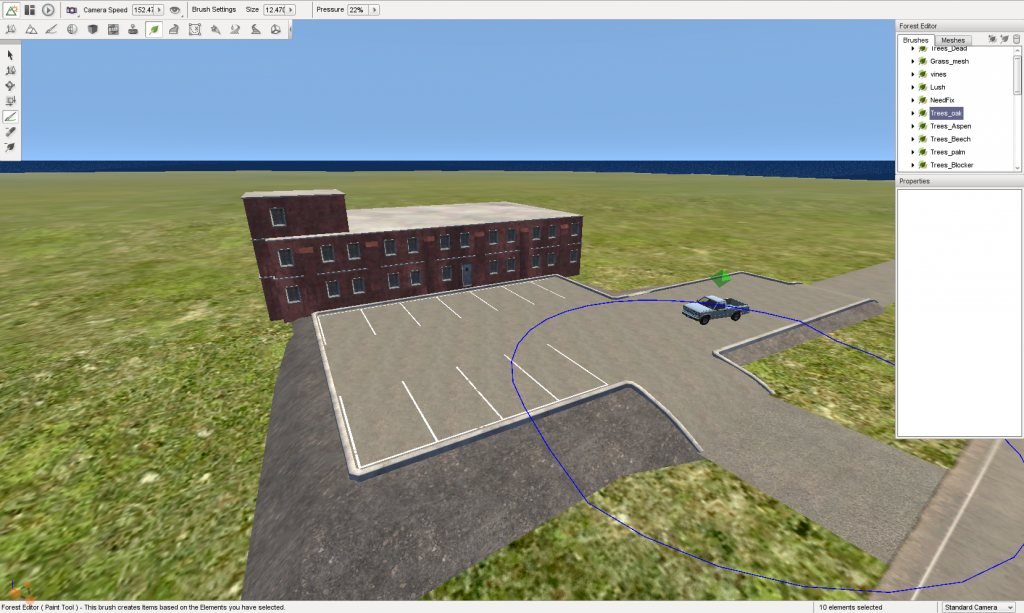The image size is (1024, 613).
Task: Choose the Erase tool
Action: click(x=10, y=133)
